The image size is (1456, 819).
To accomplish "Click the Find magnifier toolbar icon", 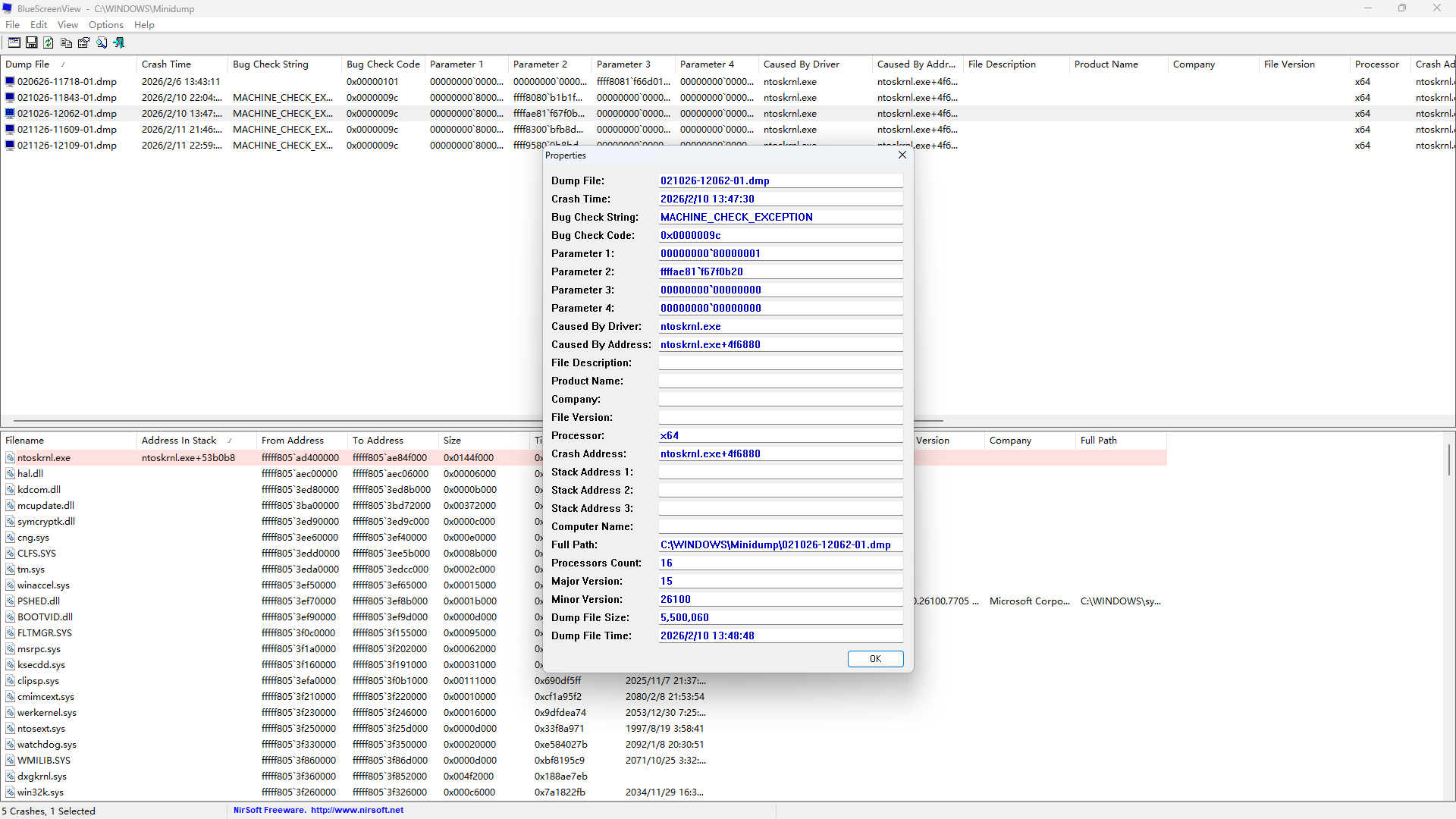I will coord(102,42).
